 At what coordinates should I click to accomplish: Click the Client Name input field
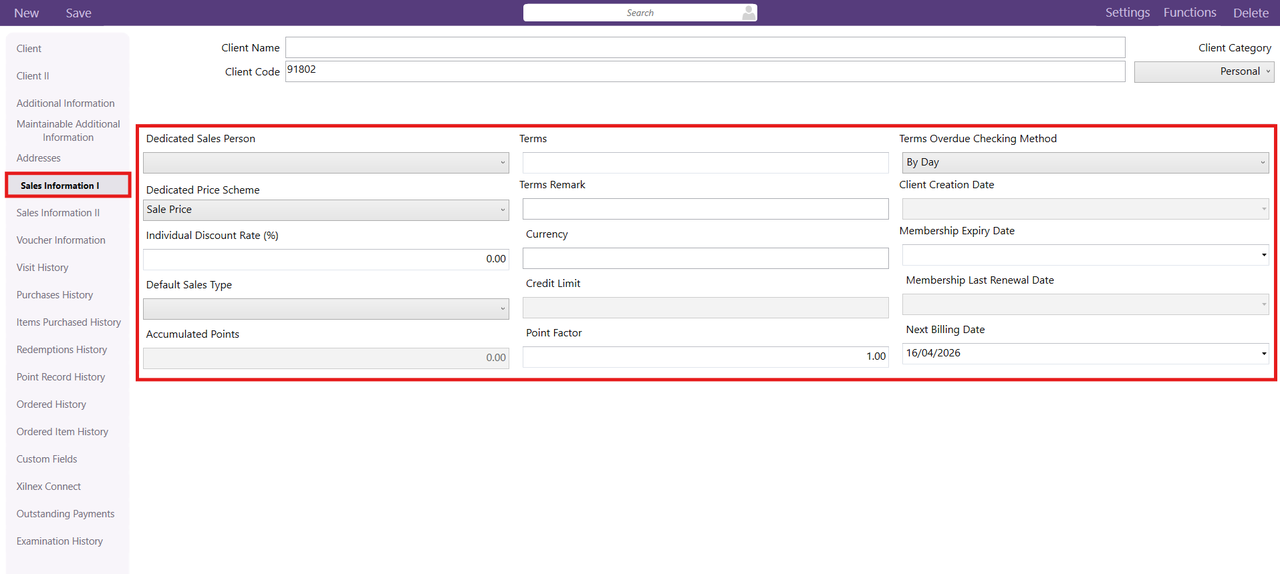point(704,48)
